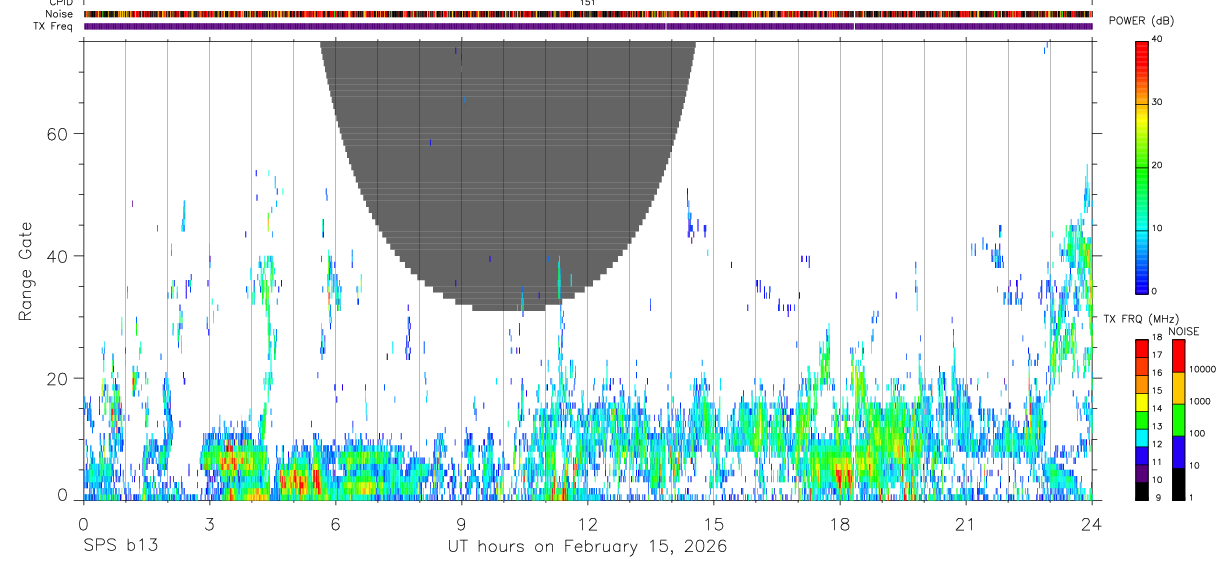This screenshot has width=1228, height=567.
Task: Click the 17 MHz label on TX frequency scale
Action: (1156, 355)
